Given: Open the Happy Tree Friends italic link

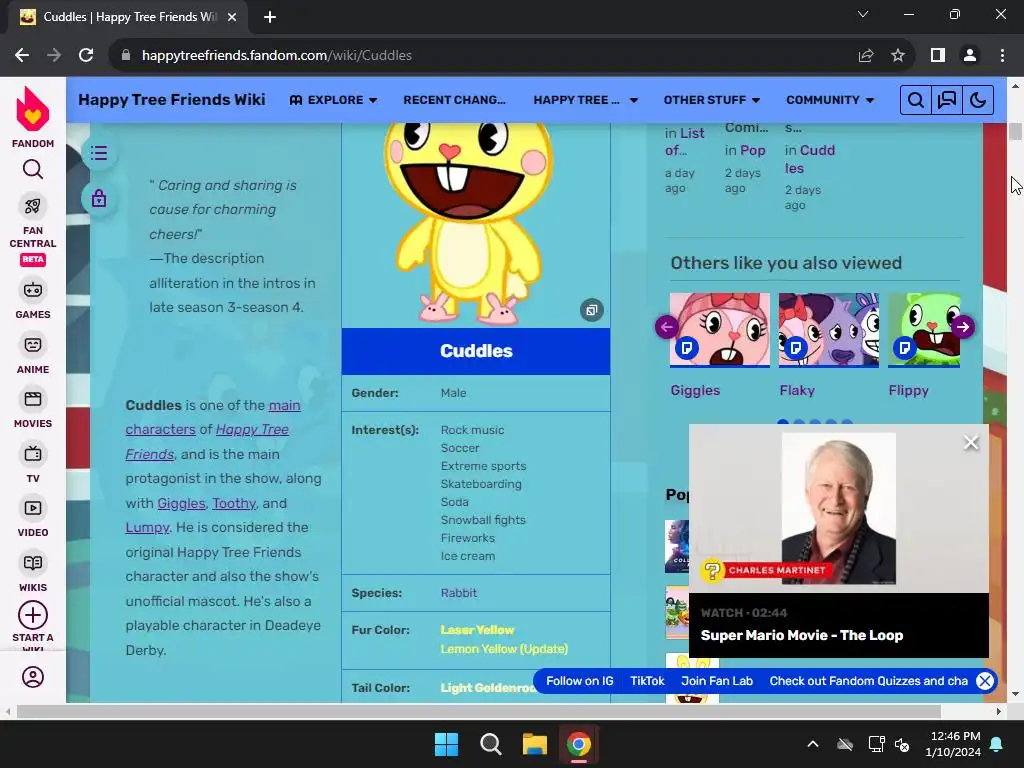Looking at the screenshot, I should click(x=207, y=441).
